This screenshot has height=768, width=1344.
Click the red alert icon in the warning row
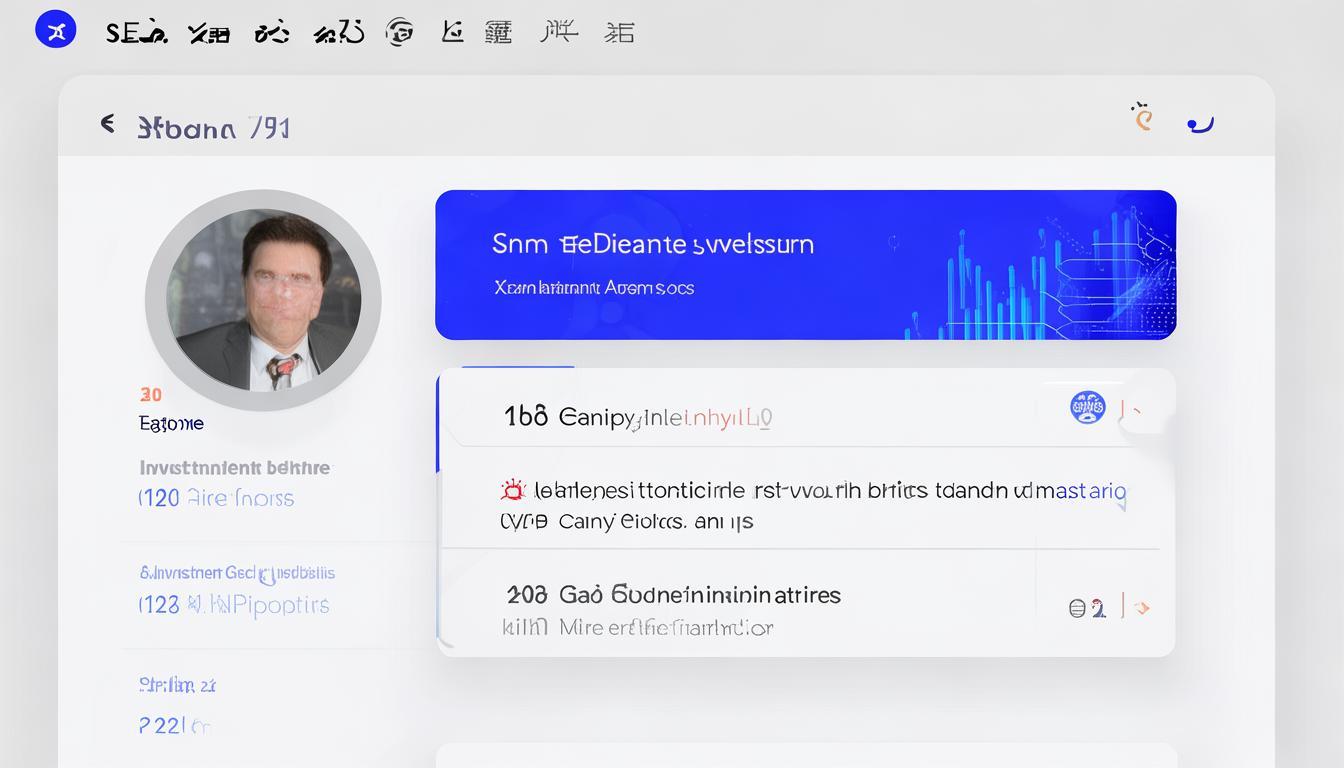pos(513,489)
